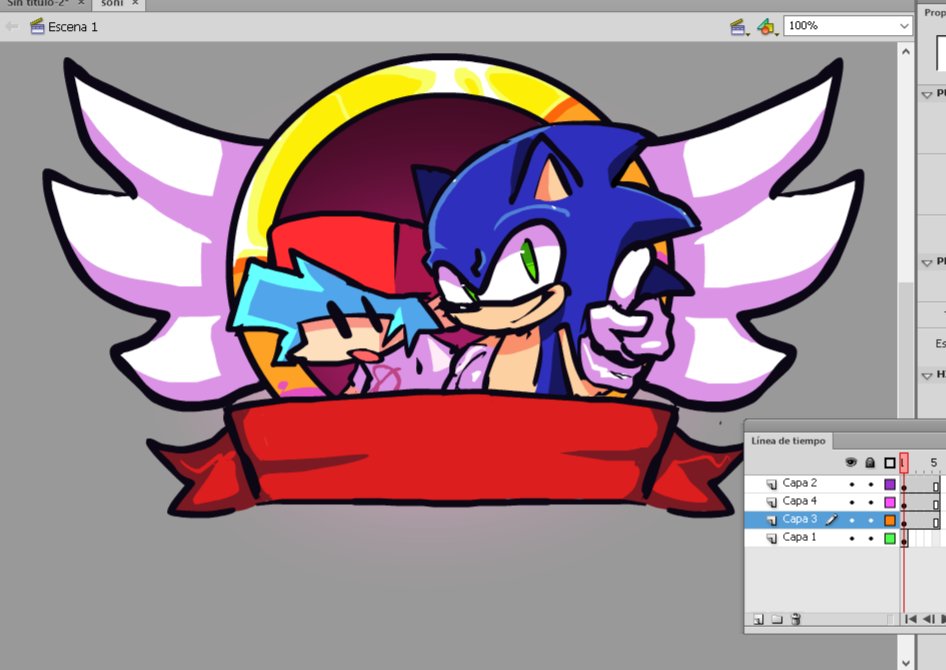
Task: Go to the first frame
Action: 911,619
